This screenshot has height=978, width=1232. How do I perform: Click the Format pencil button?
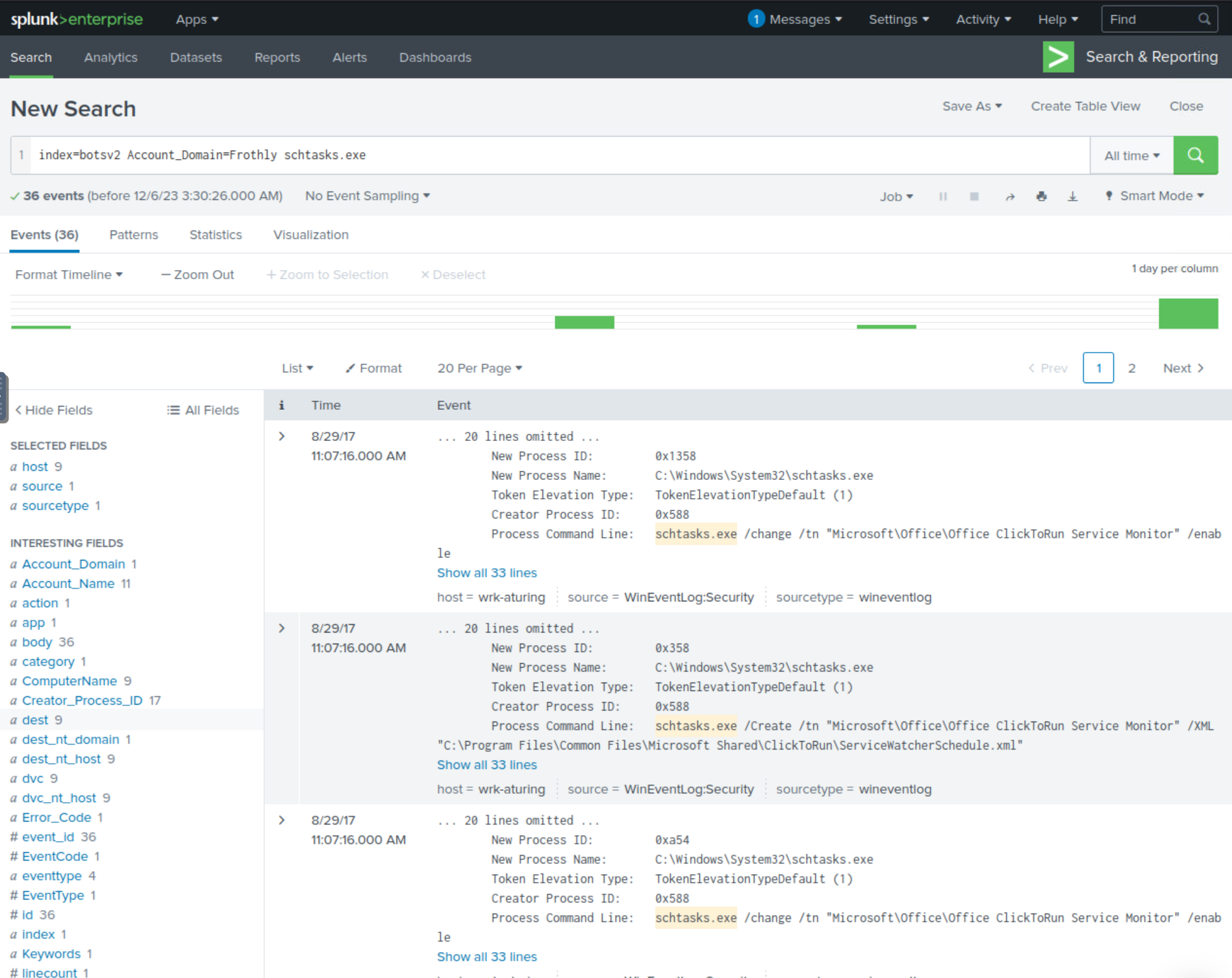click(x=373, y=368)
